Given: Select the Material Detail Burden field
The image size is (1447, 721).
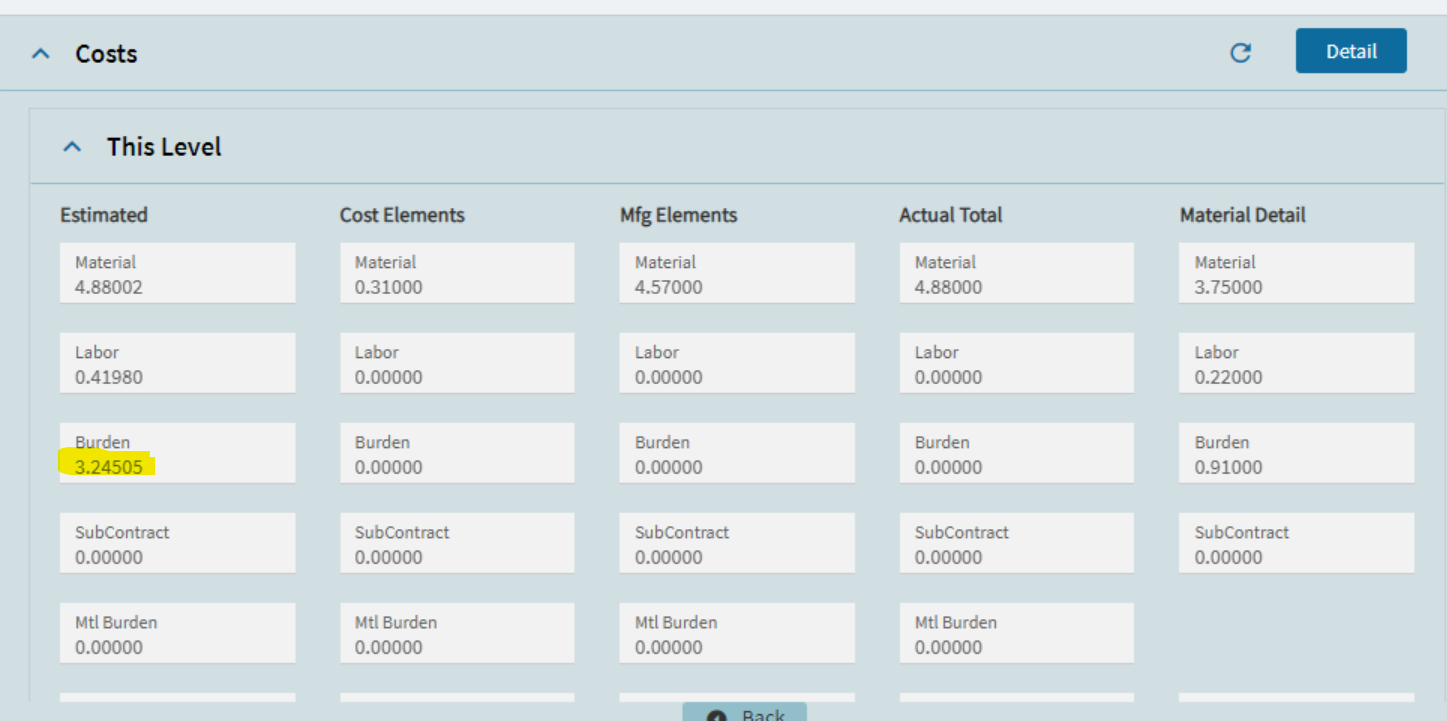Looking at the screenshot, I should (1297, 453).
